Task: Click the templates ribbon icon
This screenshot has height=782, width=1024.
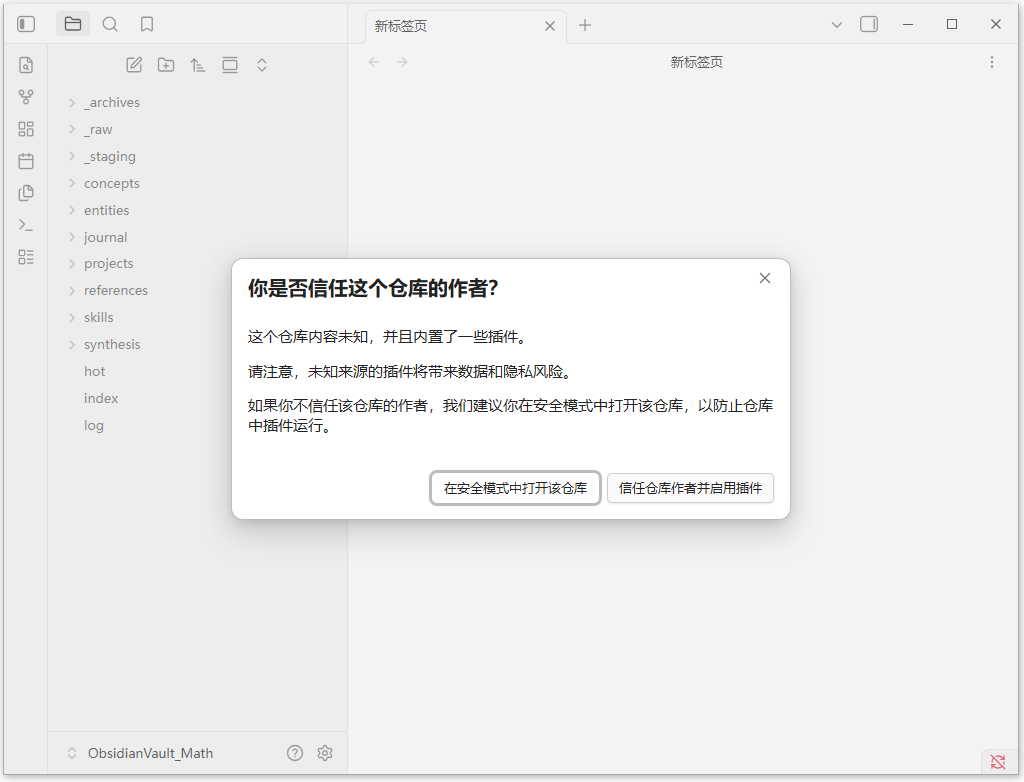Action: point(26,193)
